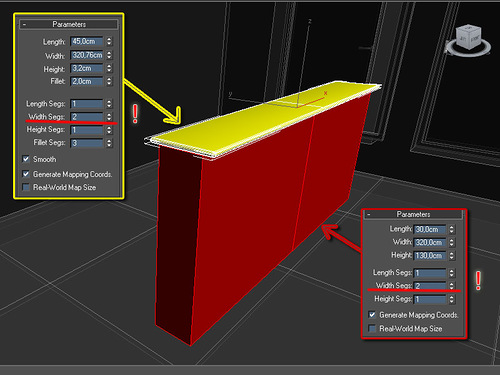This screenshot has width=500, height=375.
Task: Click Length field showing 45,0cm
Action: coord(87,41)
